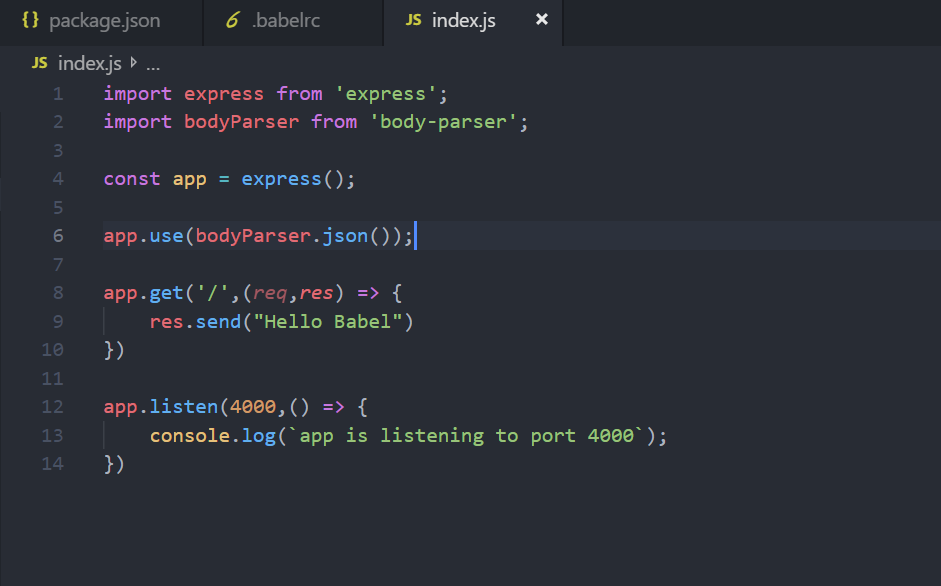
Task: Open the .babelrc tab
Action: (x=285, y=21)
